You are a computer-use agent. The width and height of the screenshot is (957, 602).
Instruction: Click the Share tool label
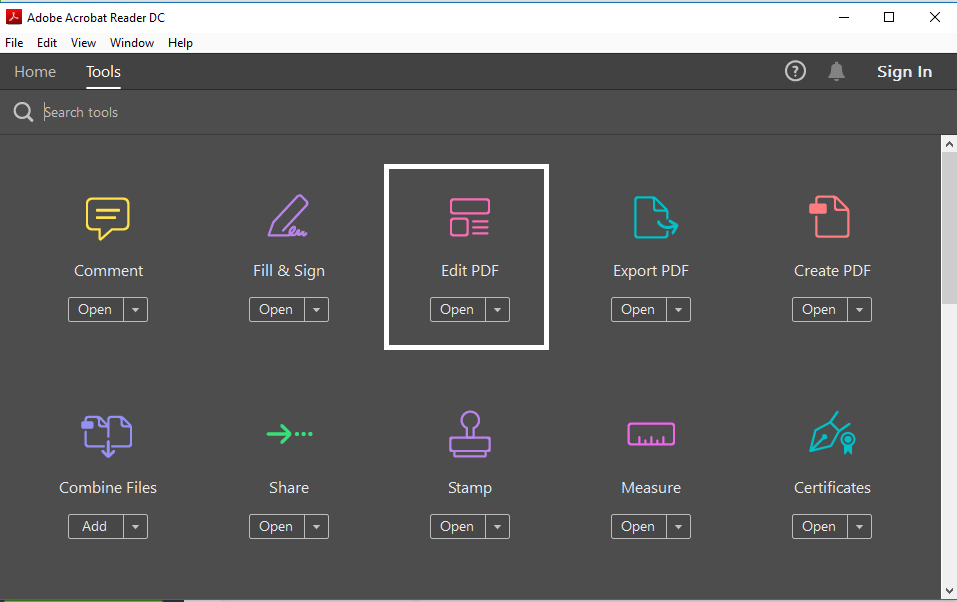pos(289,487)
